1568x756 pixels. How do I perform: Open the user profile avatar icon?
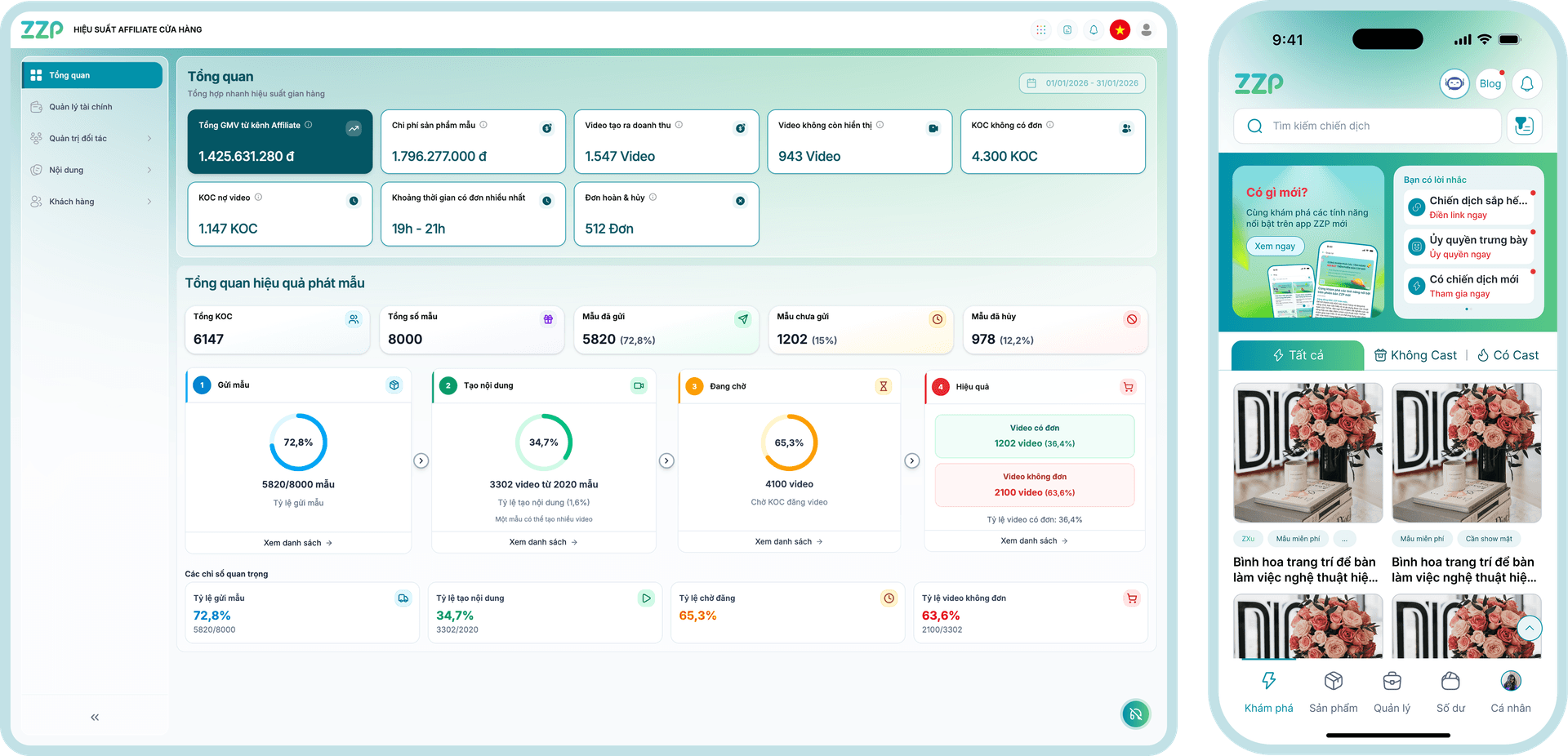tap(1146, 30)
